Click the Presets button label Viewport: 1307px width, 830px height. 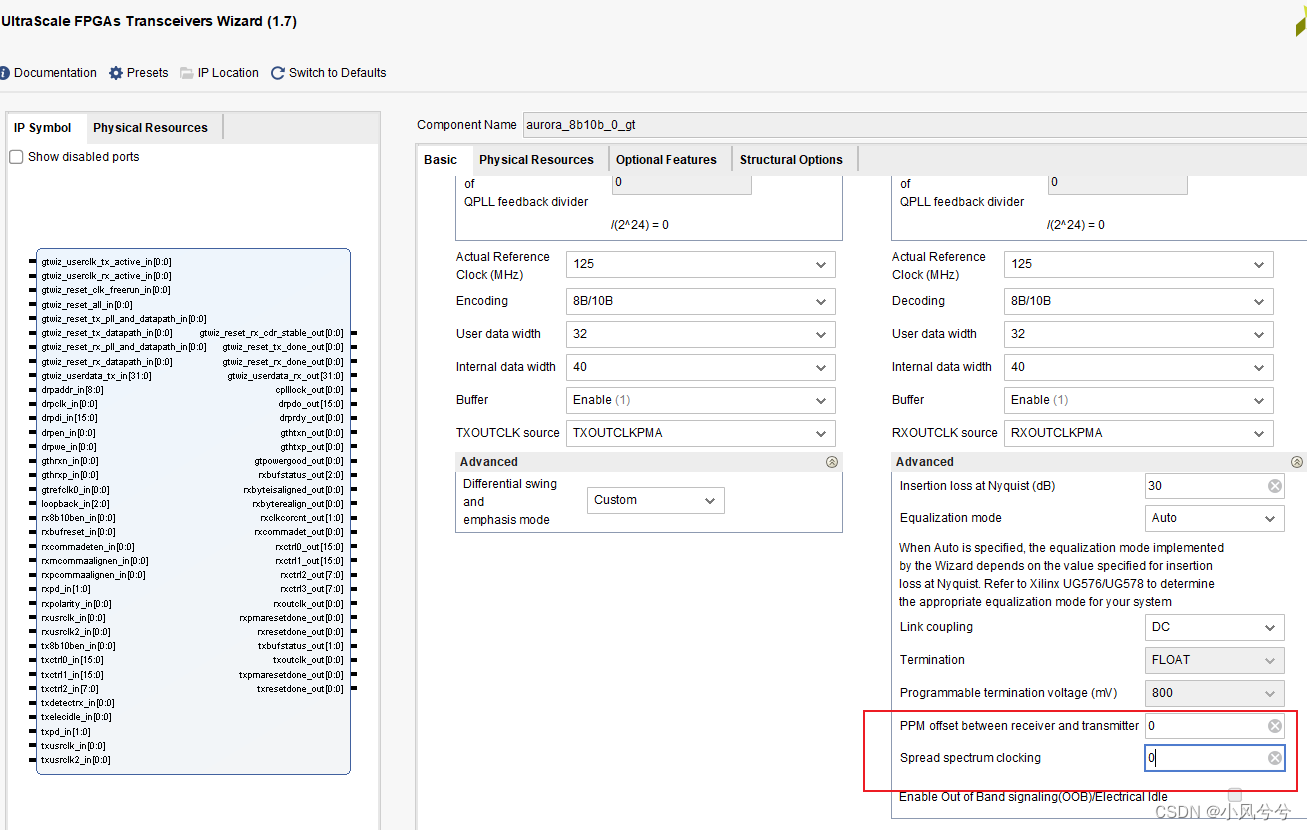[x=148, y=73]
